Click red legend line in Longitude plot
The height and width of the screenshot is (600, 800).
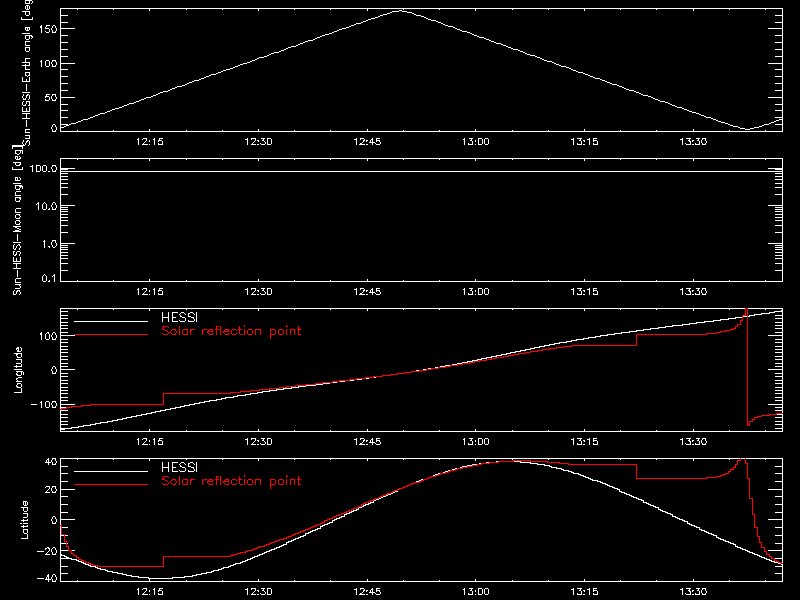coord(111,335)
